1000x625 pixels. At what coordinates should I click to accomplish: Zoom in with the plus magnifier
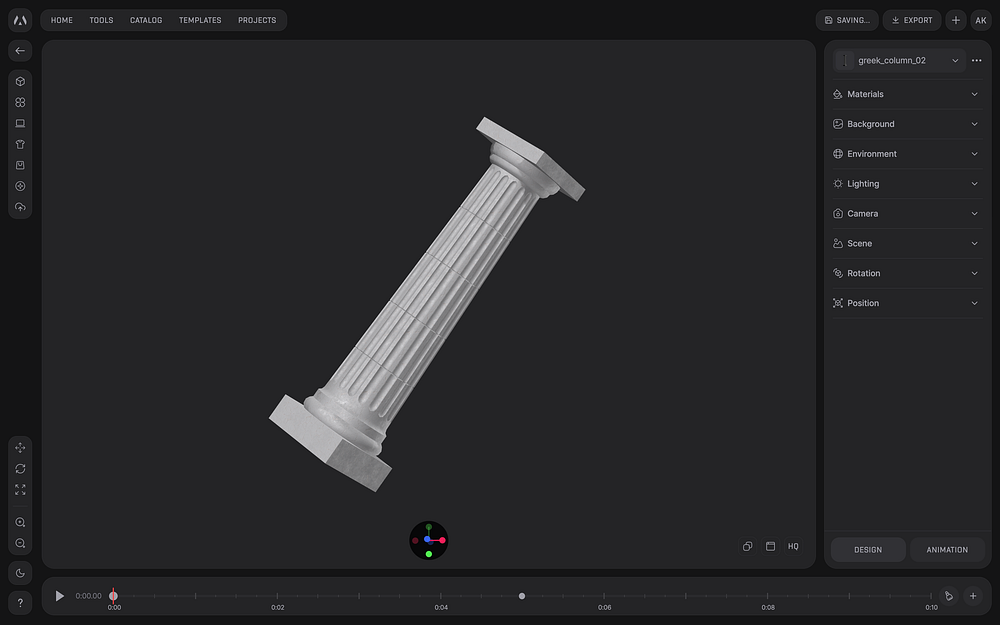(x=20, y=522)
